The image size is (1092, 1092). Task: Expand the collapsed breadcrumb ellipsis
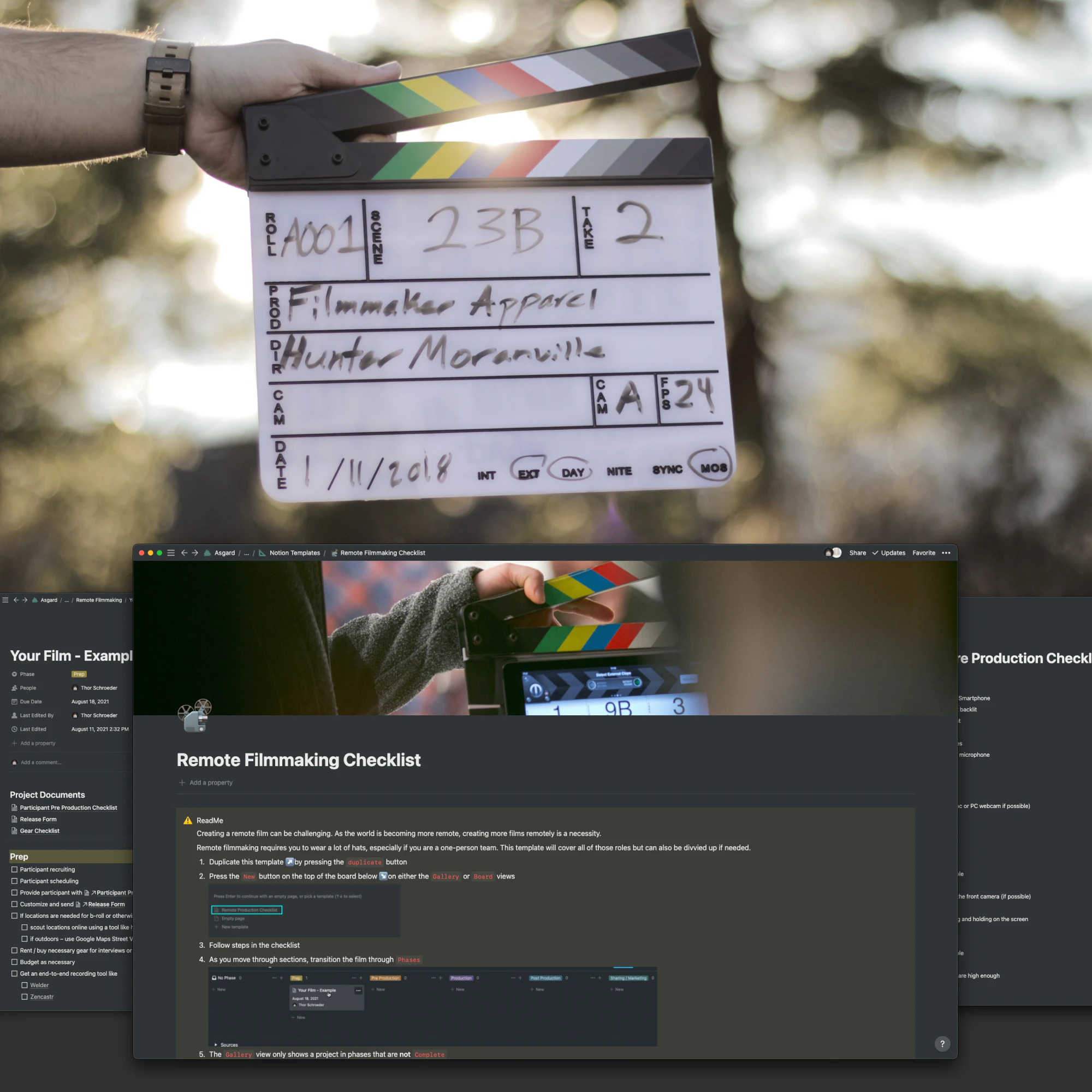coord(246,553)
